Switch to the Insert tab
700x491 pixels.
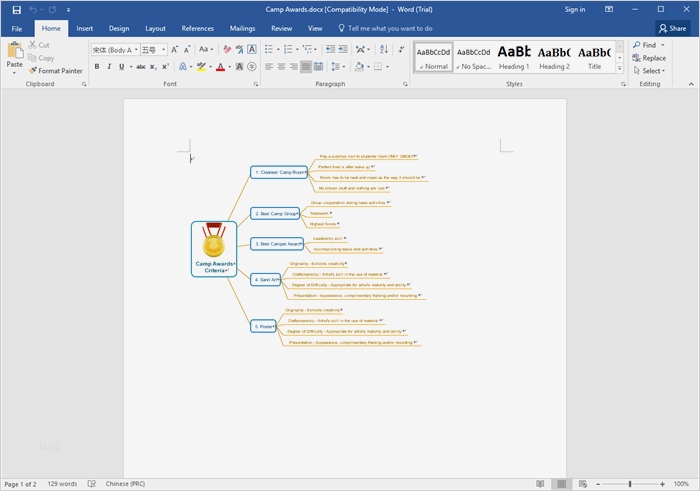click(x=85, y=29)
